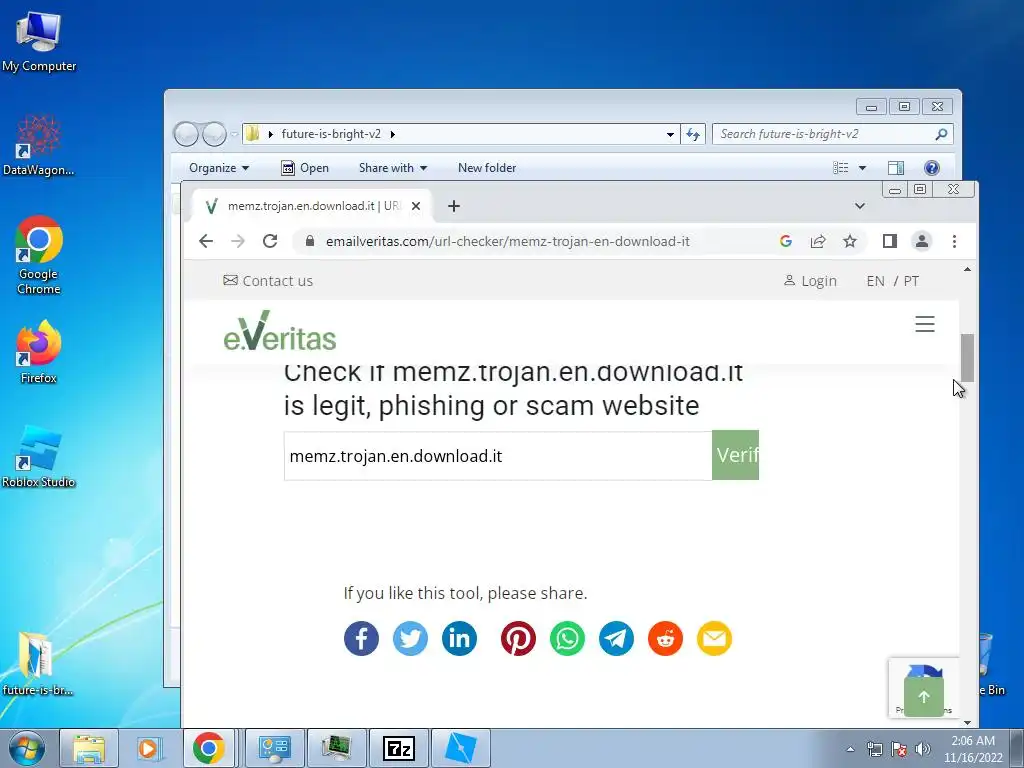
Task: Select My Computer desktop icon
Action: click(x=39, y=42)
